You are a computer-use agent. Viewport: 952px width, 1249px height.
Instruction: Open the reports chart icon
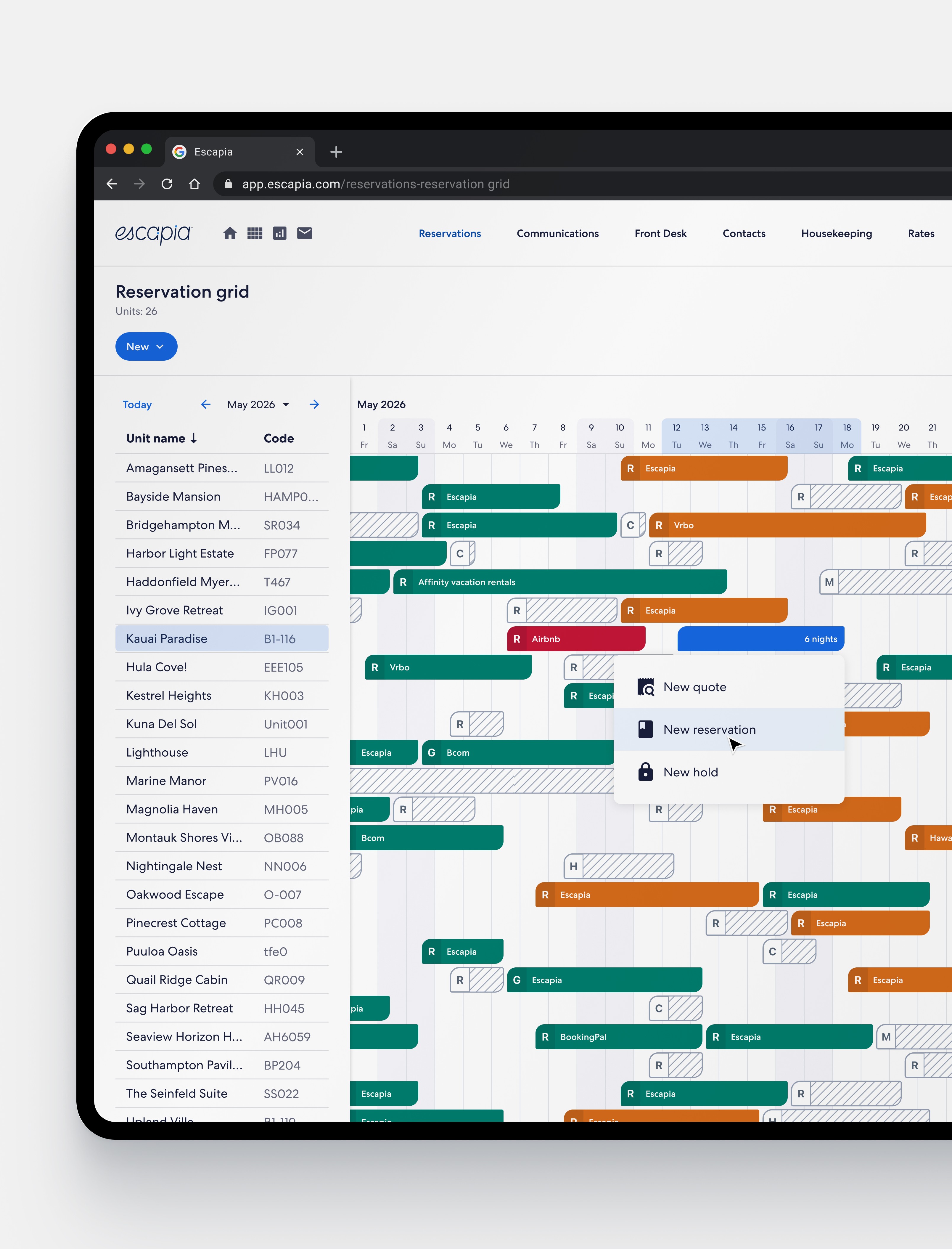(x=279, y=233)
